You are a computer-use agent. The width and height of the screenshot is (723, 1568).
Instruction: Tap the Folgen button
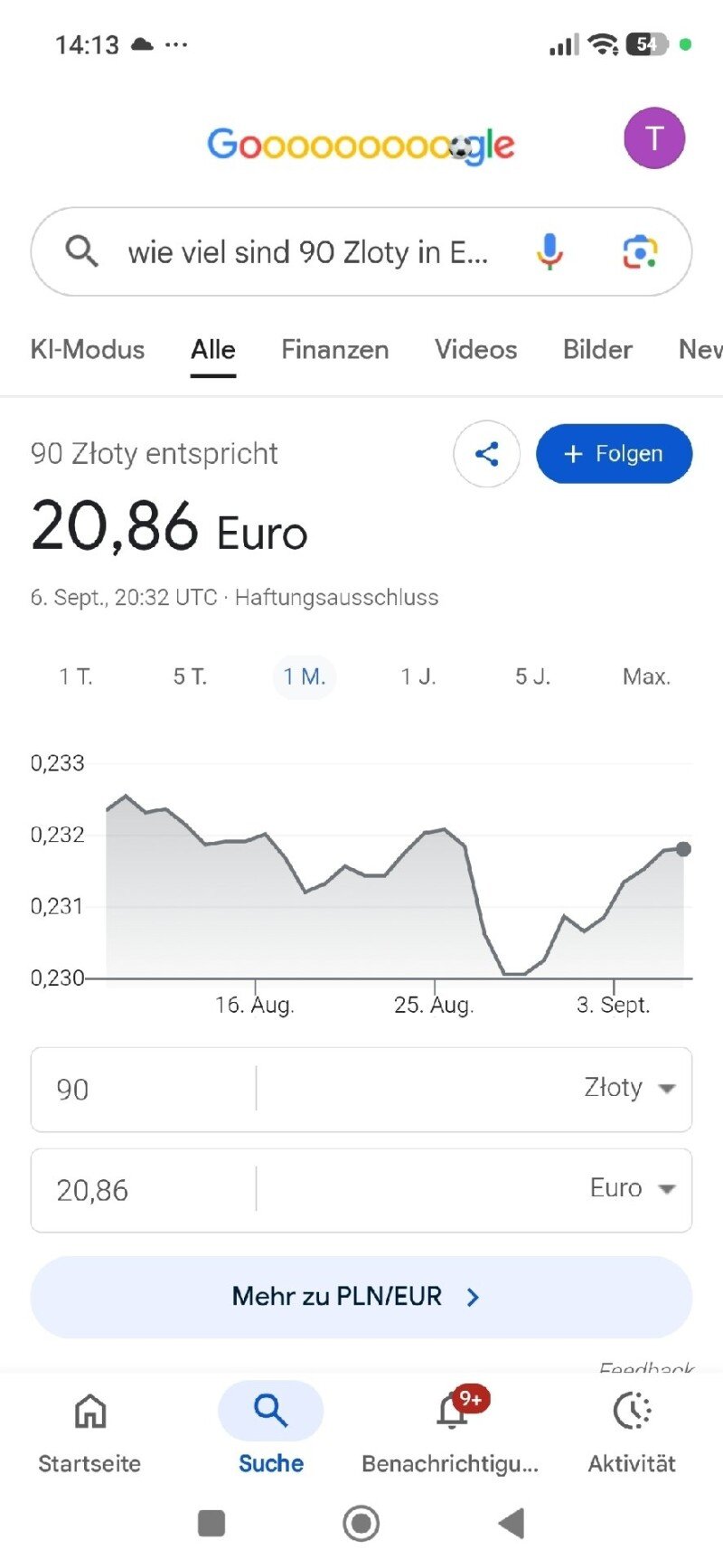tap(615, 454)
